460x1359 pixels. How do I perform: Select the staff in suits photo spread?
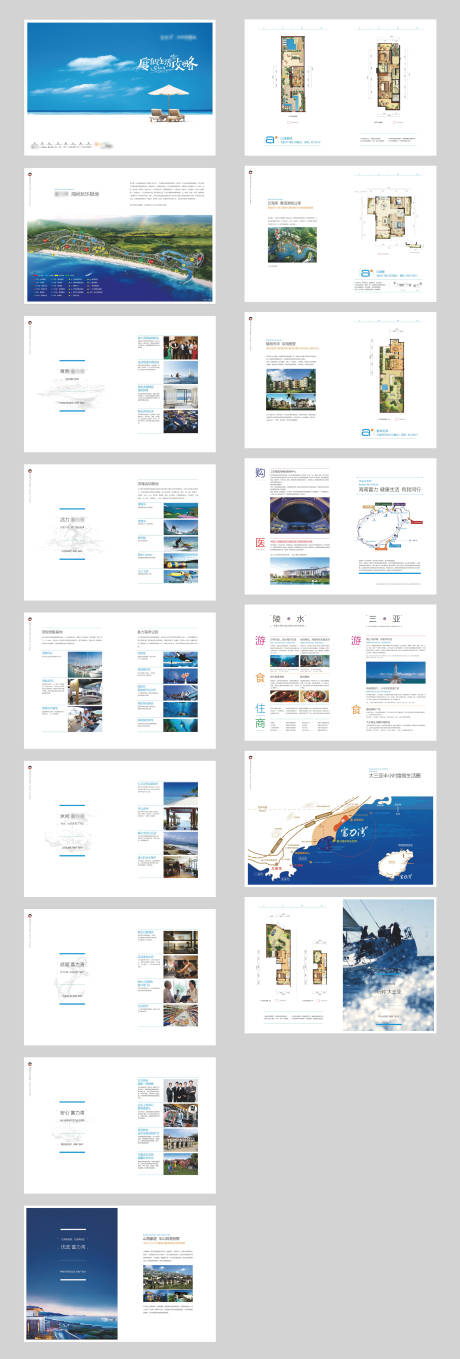[120, 1125]
